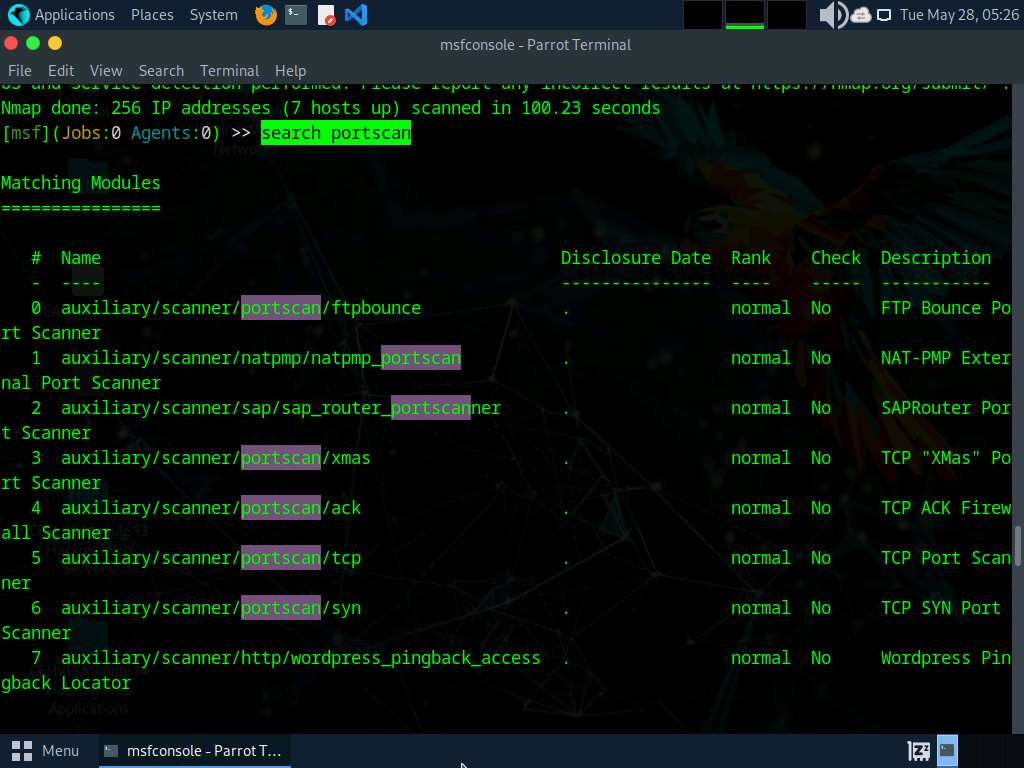Click the red document launcher icon
This screenshot has height=768, width=1024.
click(x=326, y=15)
